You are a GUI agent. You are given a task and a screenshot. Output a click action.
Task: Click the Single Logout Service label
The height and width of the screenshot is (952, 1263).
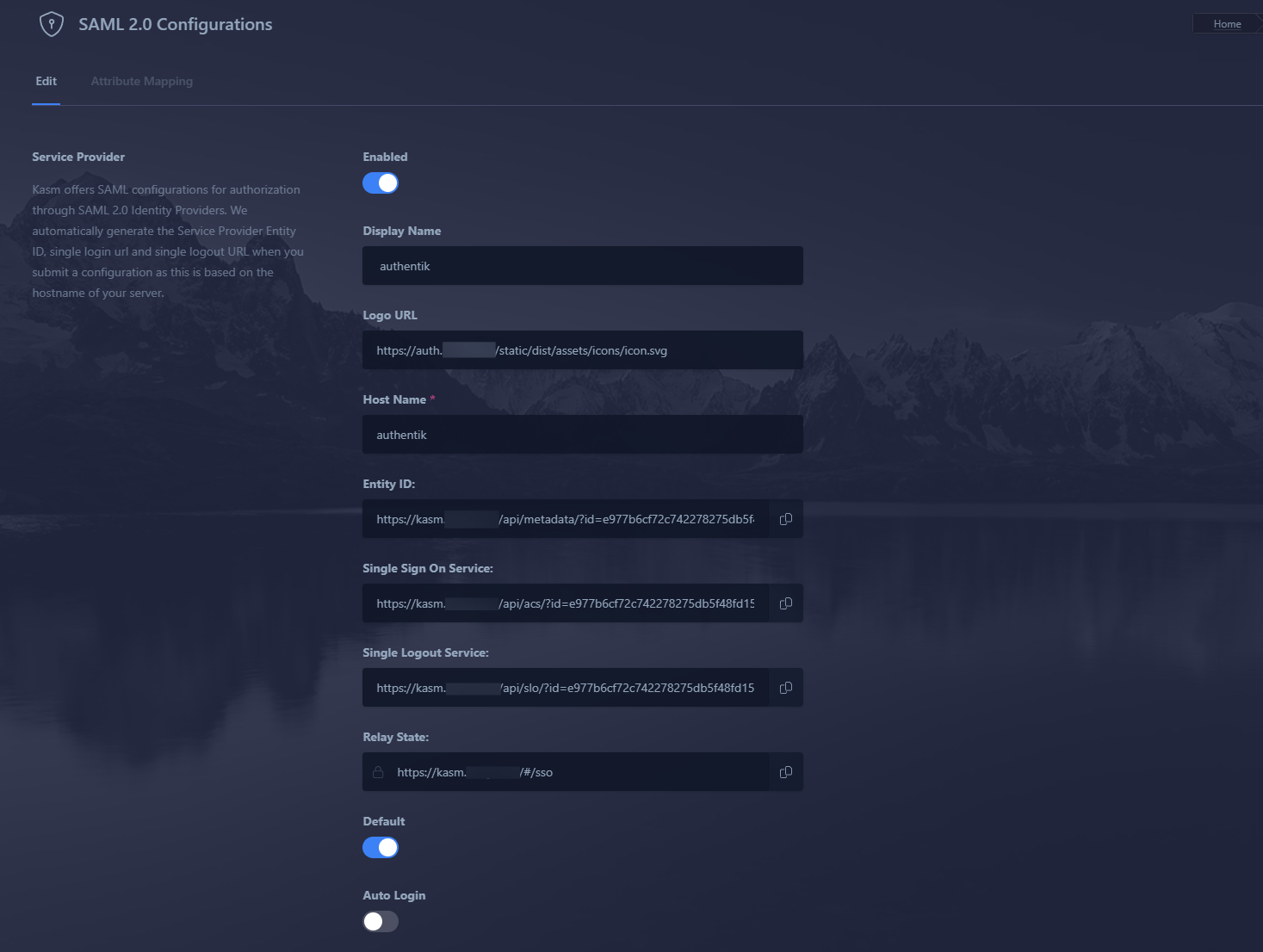[425, 652]
